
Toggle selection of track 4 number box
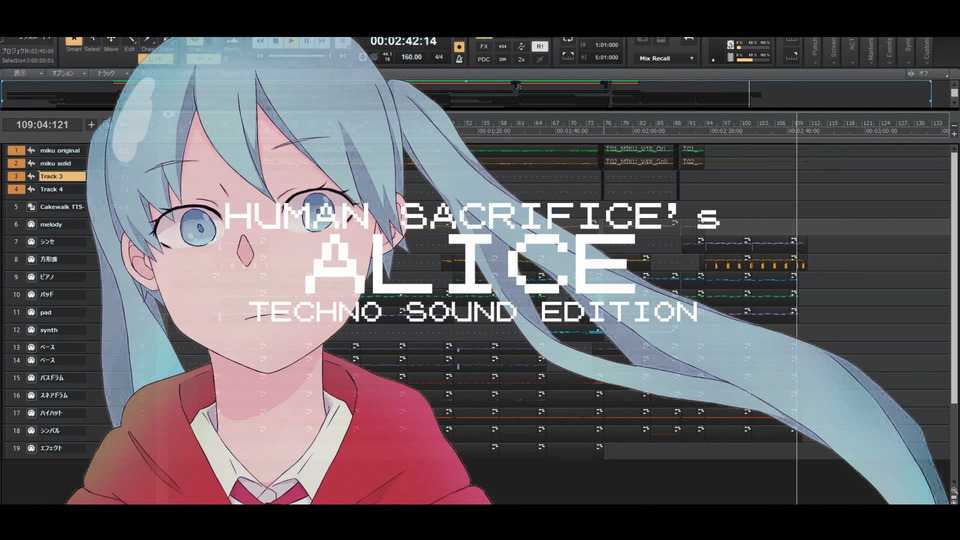(x=16, y=189)
